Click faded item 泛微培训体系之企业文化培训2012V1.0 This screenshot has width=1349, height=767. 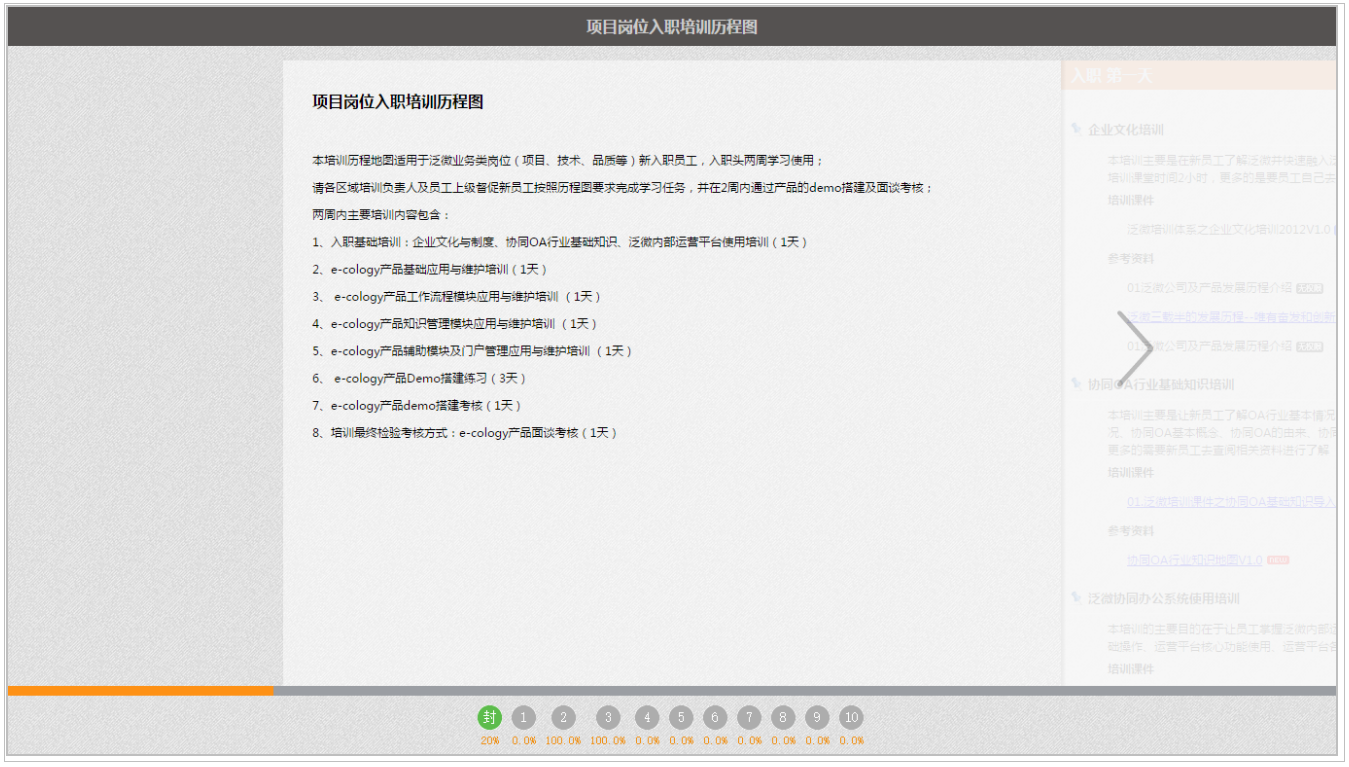click(x=1230, y=229)
